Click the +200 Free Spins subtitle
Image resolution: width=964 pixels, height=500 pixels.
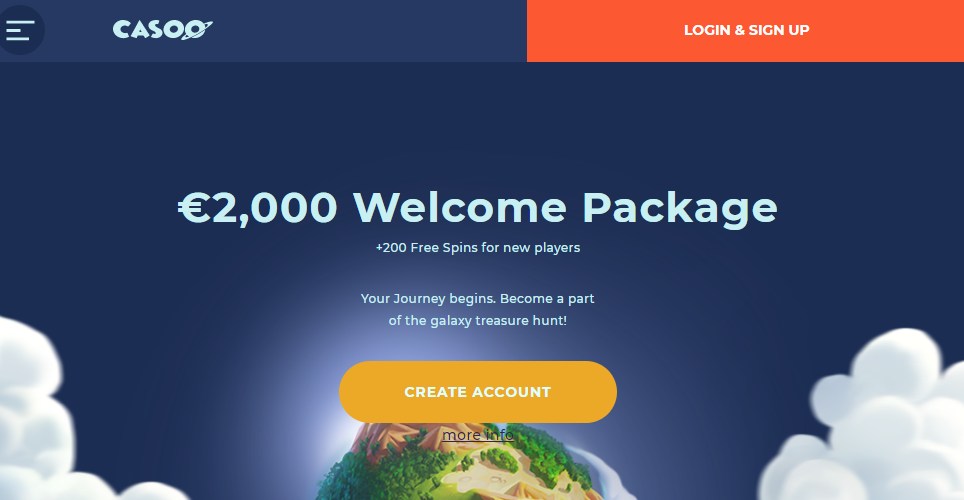point(478,248)
